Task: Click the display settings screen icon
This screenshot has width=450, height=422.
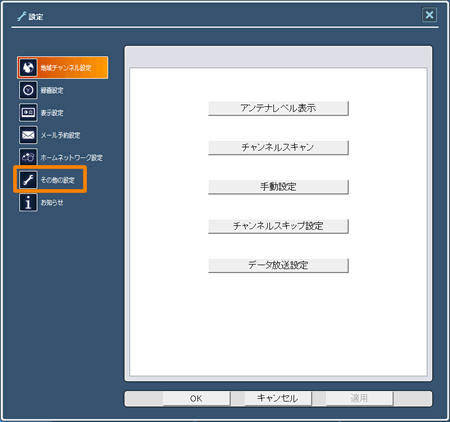Action: tap(28, 113)
